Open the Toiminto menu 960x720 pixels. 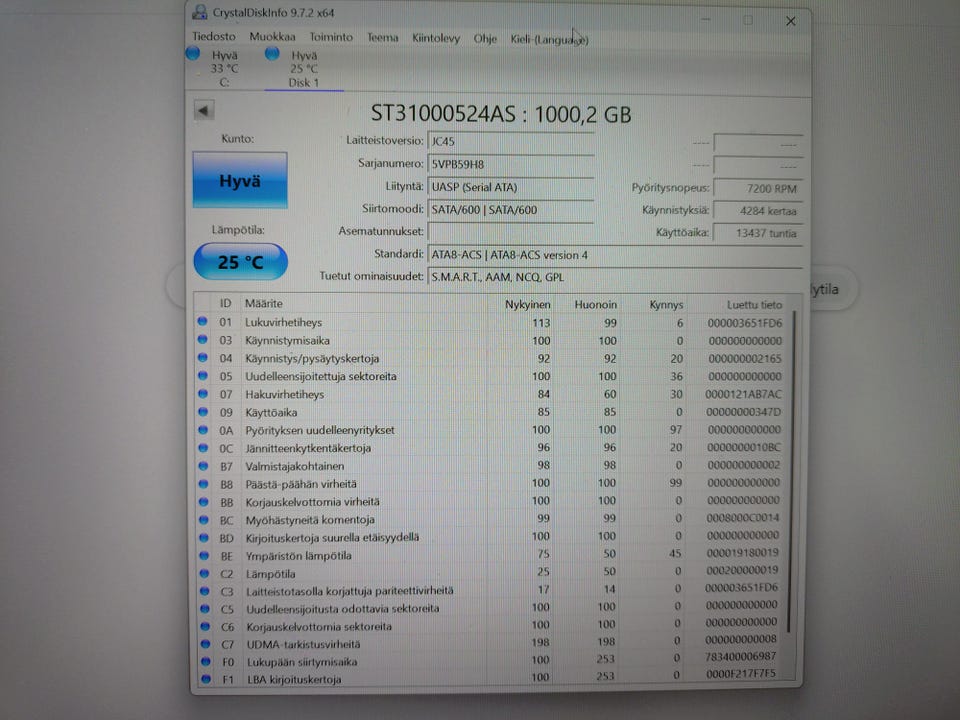[331, 37]
